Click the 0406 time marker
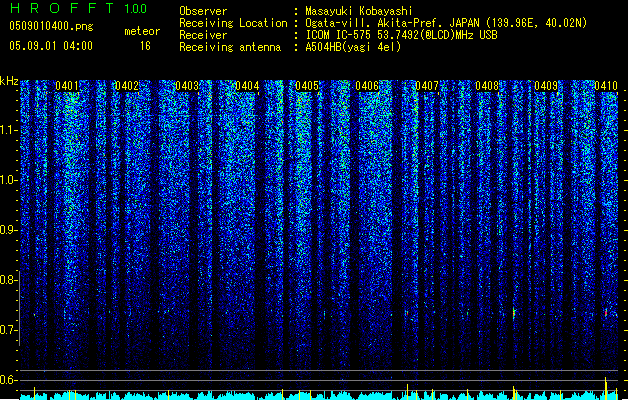629x400 pixels. click(x=367, y=86)
